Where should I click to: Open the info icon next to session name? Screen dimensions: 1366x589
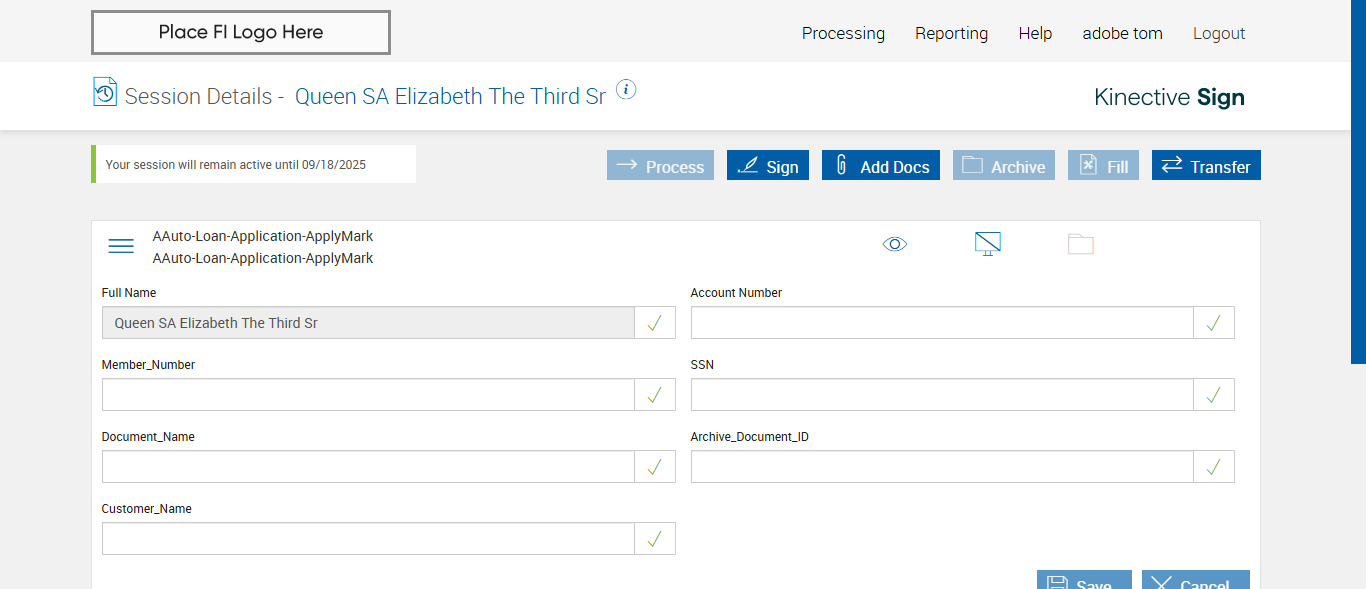626,90
